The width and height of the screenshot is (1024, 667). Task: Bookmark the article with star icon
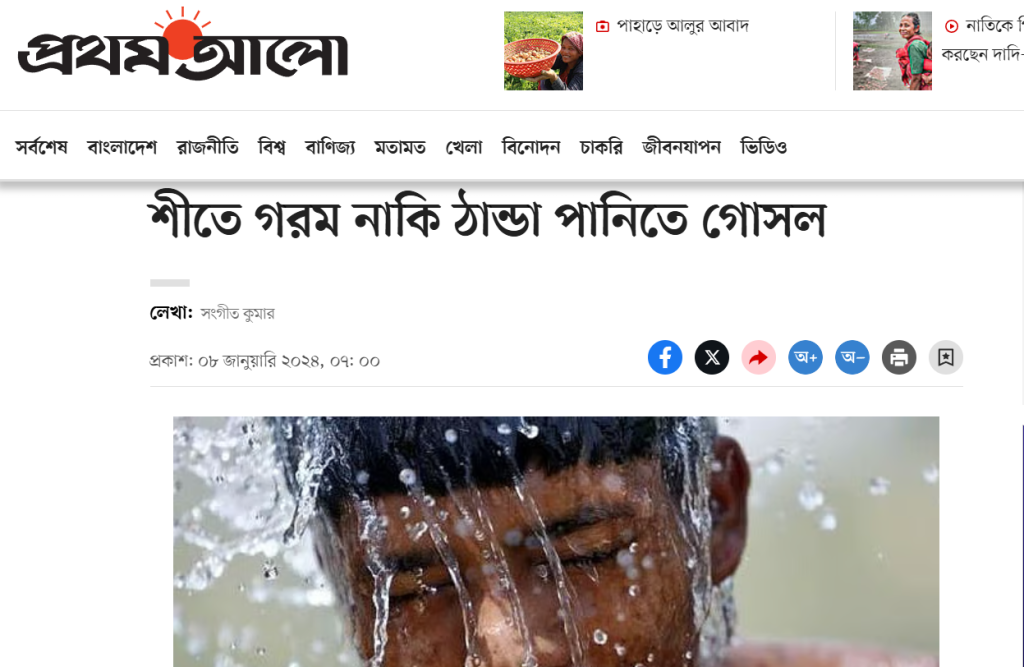pyautogui.click(x=946, y=357)
